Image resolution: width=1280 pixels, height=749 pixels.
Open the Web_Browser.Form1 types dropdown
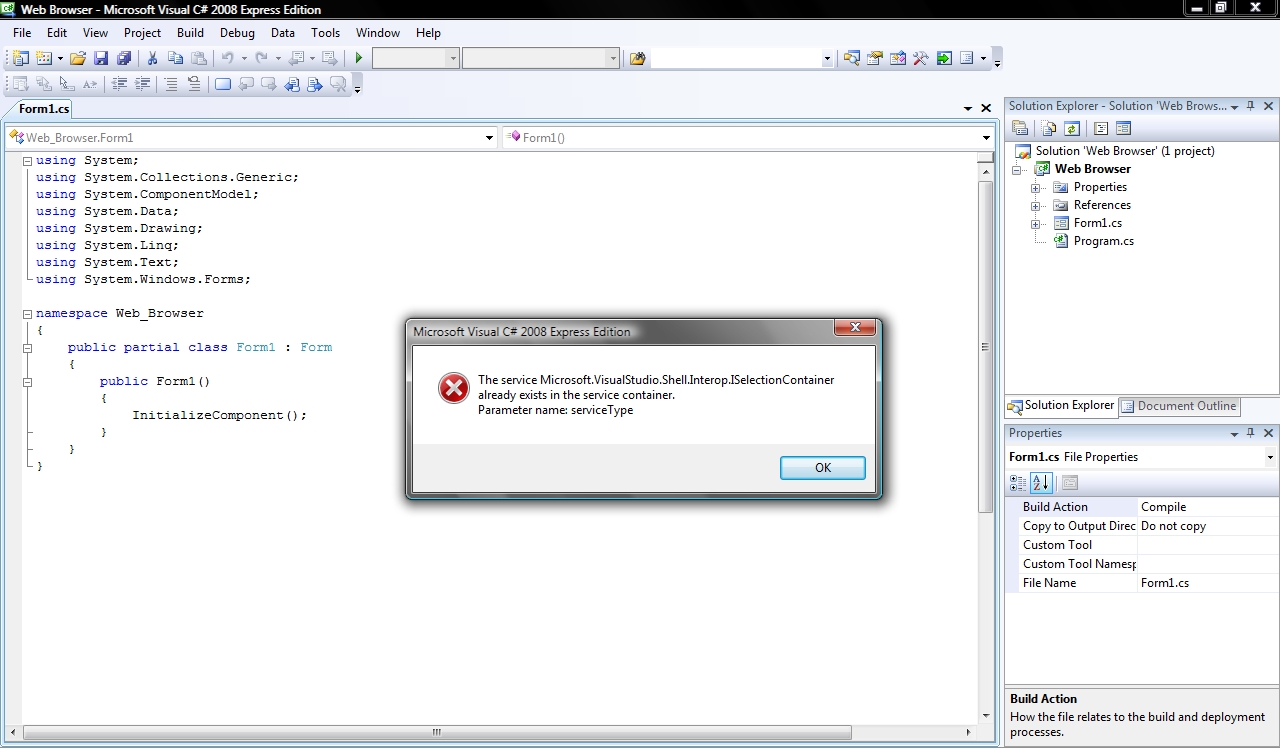[489, 138]
